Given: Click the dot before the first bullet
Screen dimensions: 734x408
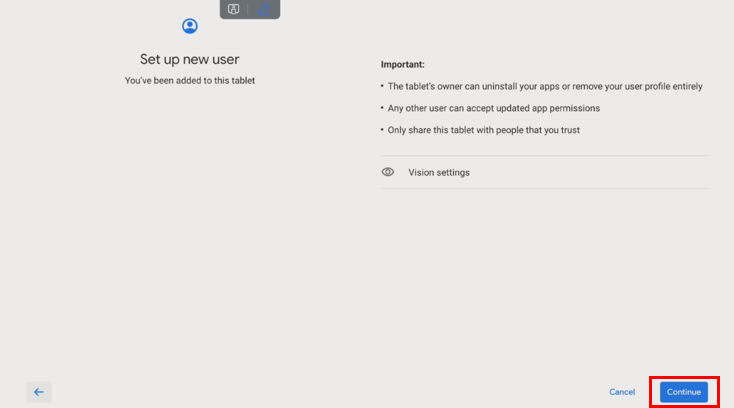Looking at the screenshot, I should click(383, 87).
